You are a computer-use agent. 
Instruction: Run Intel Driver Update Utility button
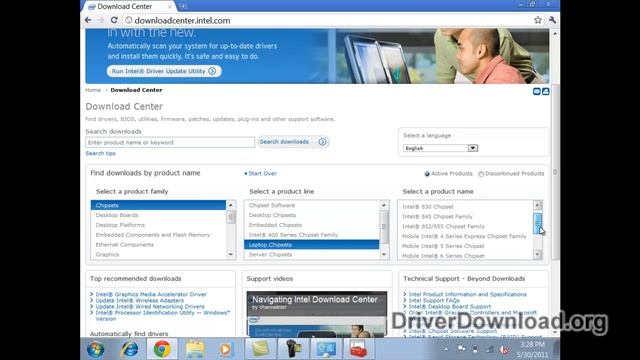[164, 71]
